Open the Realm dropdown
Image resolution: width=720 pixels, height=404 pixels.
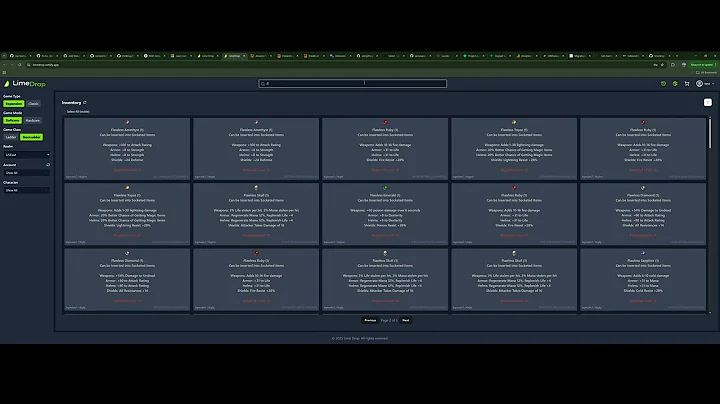click(27, 155)
